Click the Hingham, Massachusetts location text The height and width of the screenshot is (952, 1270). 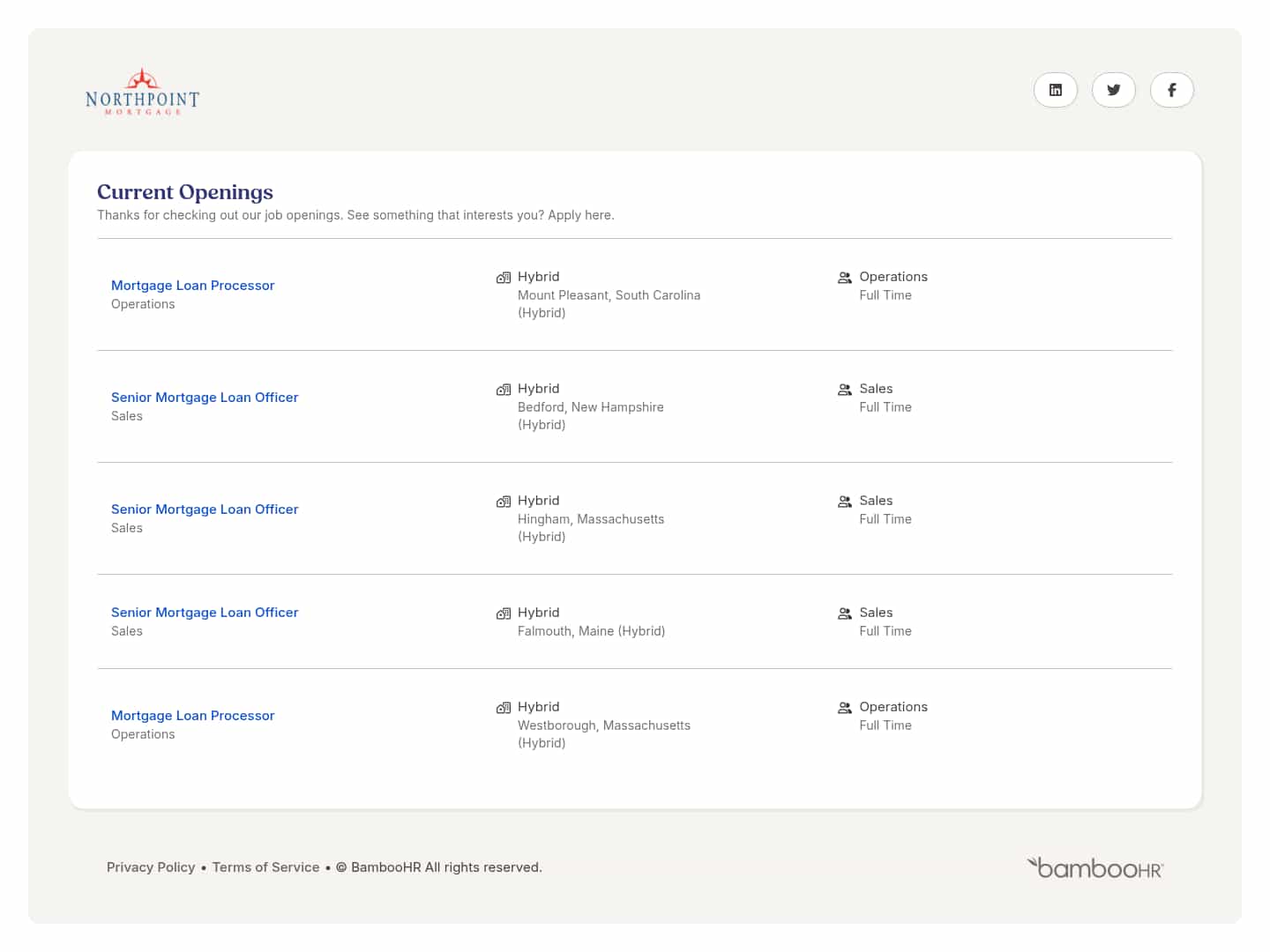tap(591, 519)
